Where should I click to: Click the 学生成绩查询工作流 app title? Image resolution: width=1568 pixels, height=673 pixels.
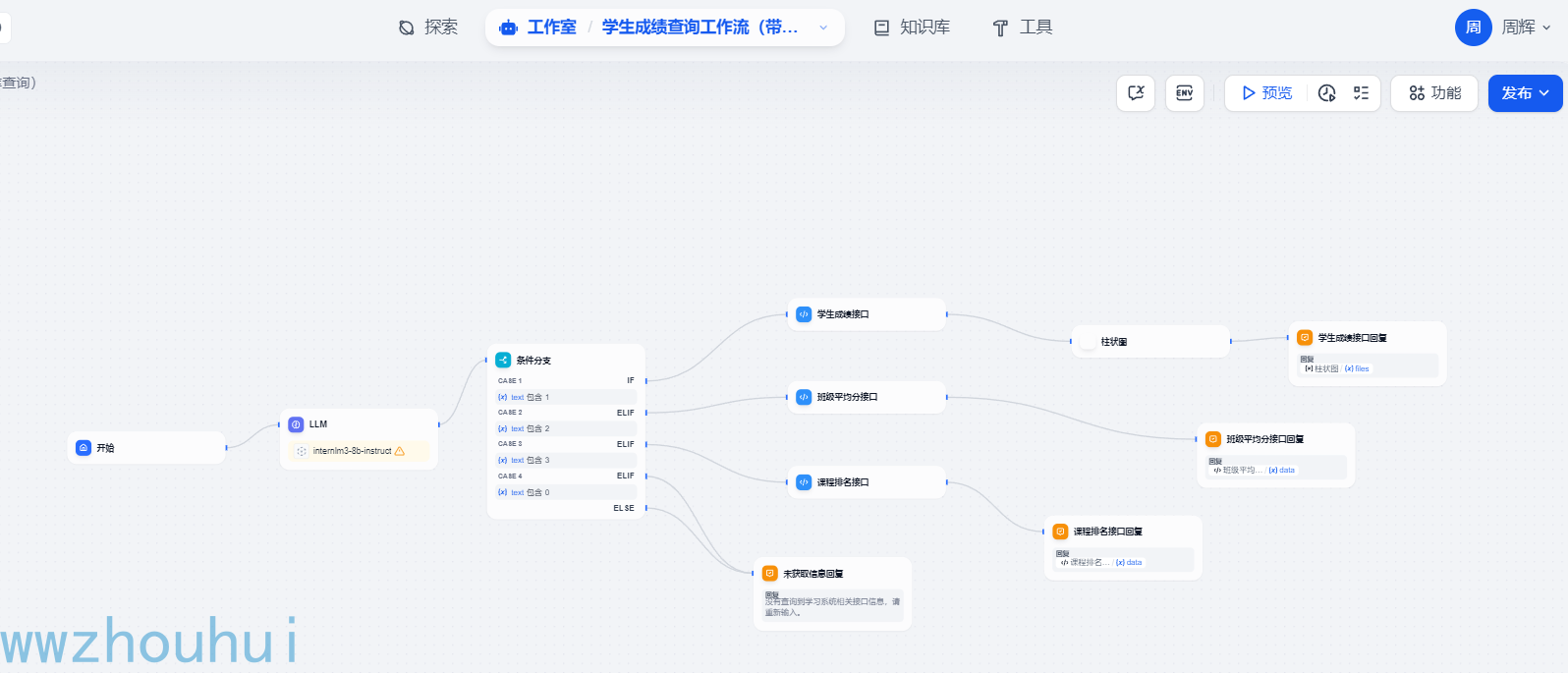pos(700,28)
